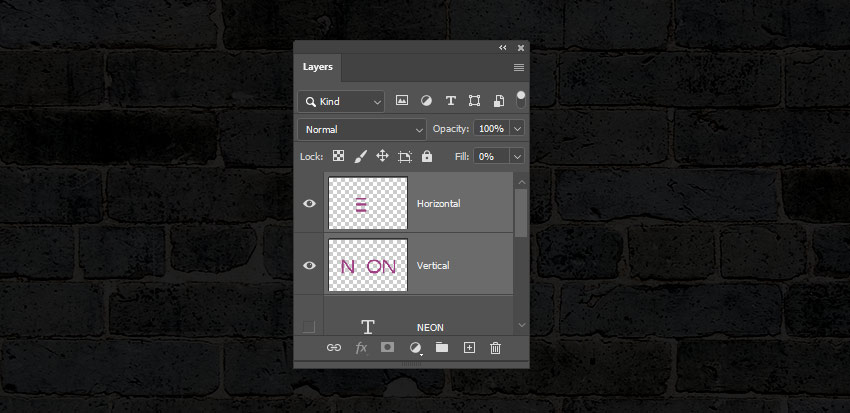Select the NEON type layer icon
This screenshot has width=850, height=413.
coord(368,327)
